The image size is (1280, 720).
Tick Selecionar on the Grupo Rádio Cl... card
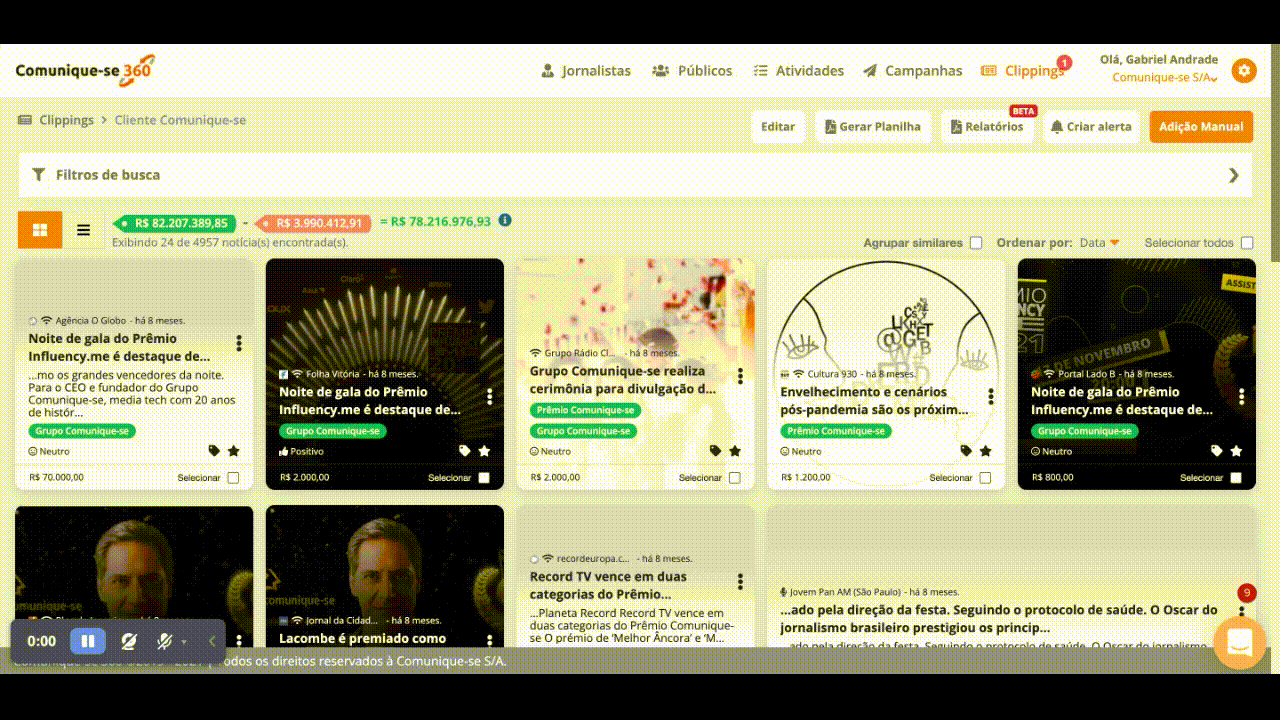[735, 478]
